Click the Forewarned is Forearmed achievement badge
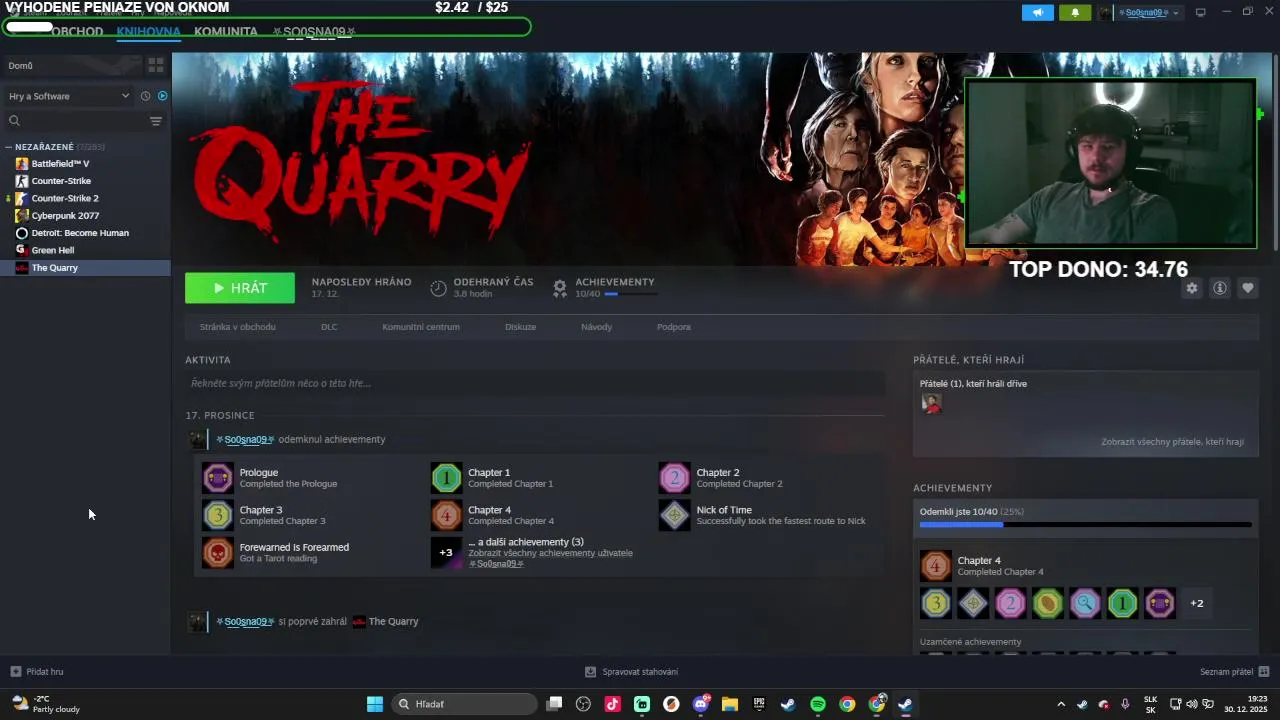 (218, 552)
